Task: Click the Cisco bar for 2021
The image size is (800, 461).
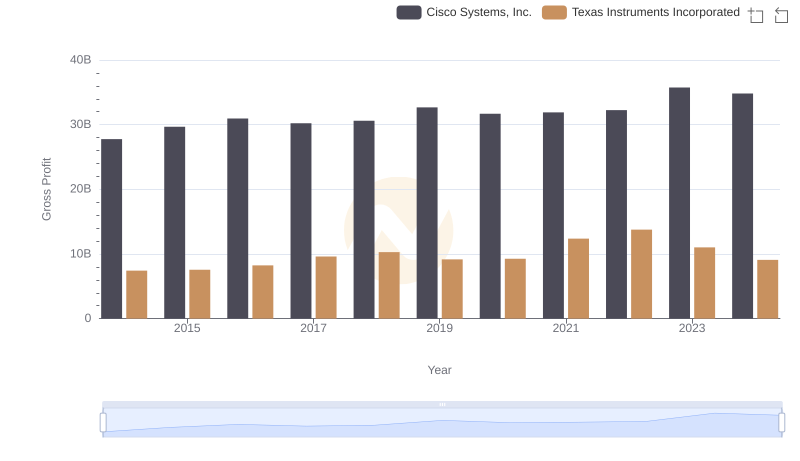Action: pos(553,216)
